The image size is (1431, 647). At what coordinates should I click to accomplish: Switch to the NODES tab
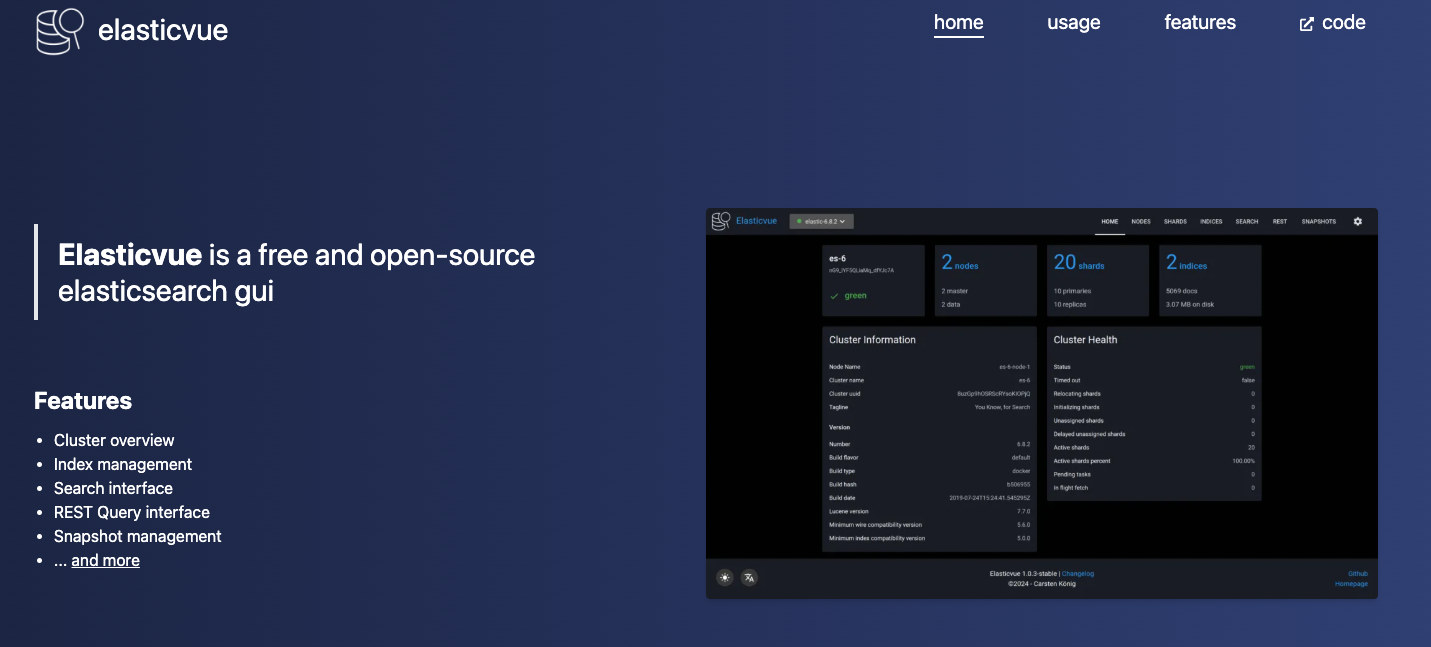point(1141,221)
